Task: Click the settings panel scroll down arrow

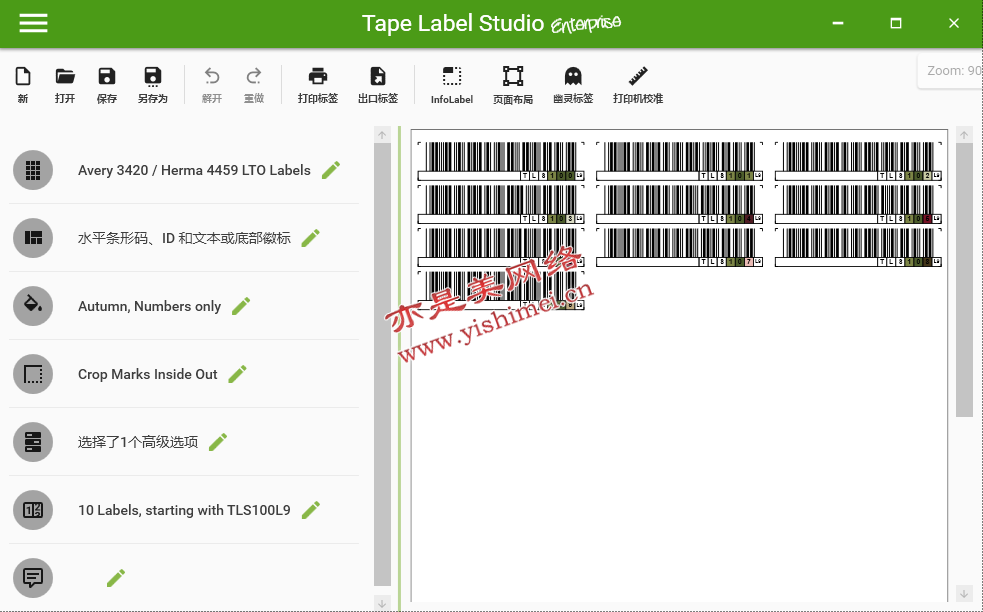Action: tap(382, 603)
